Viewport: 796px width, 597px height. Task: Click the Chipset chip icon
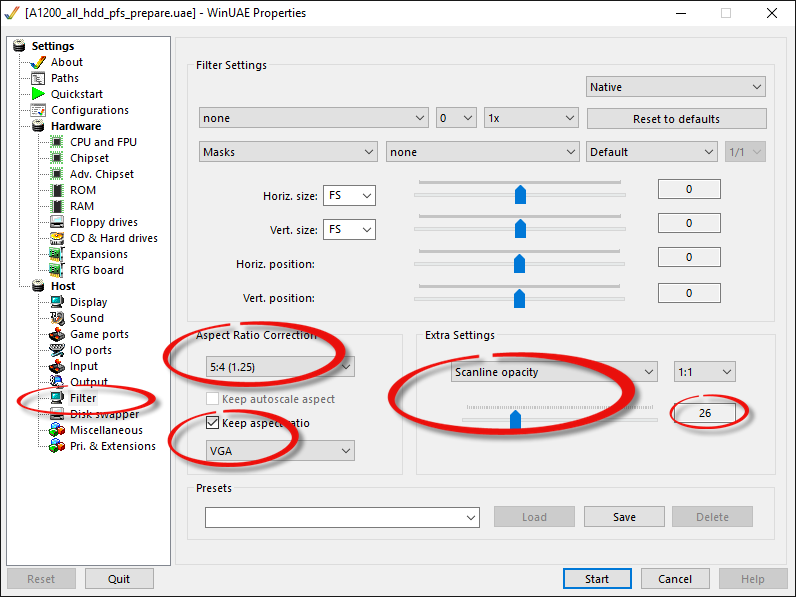click(57, 158)
